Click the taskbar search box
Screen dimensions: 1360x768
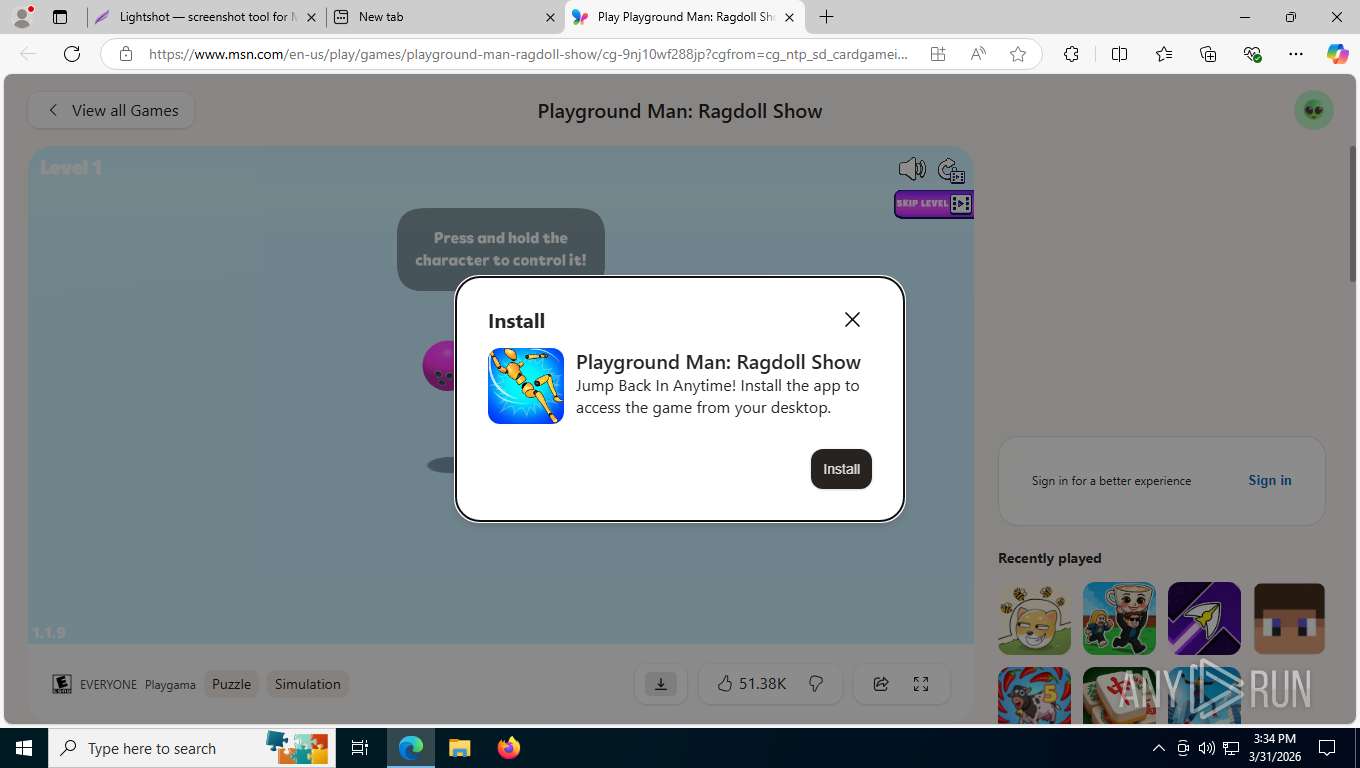[191, 748]
